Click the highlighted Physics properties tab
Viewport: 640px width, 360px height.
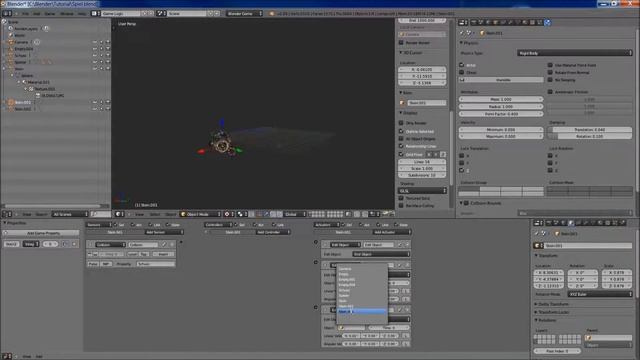[x=548, y=22]
